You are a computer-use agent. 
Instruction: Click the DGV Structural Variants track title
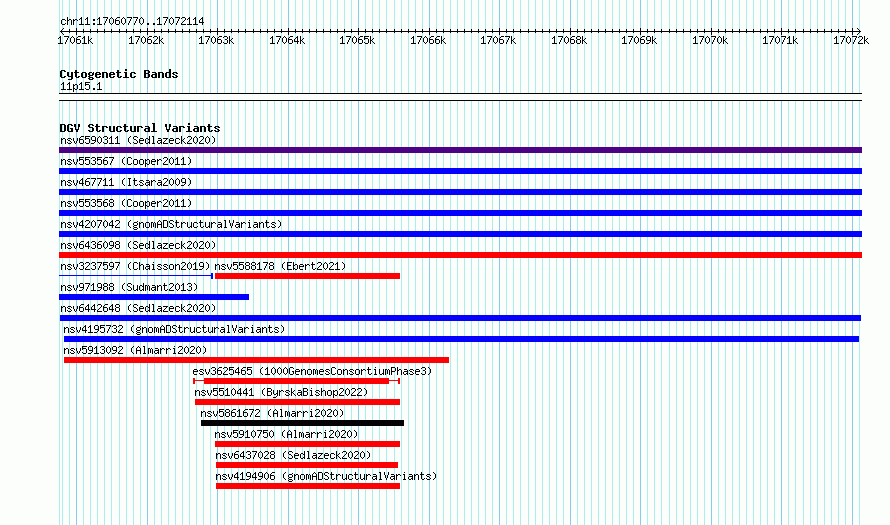click(x=140, y=128)
